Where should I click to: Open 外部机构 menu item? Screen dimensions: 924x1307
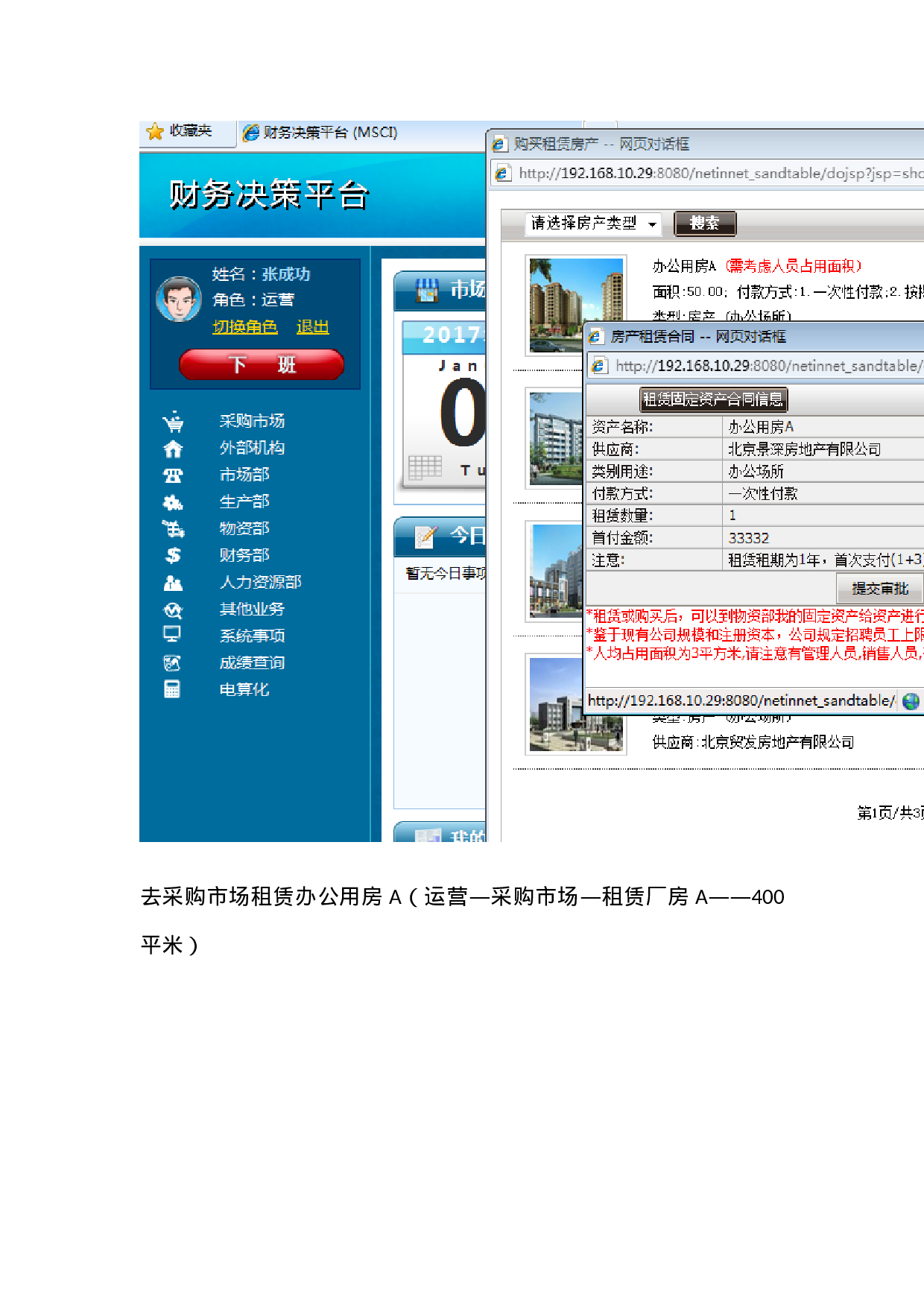click(252, 448)
